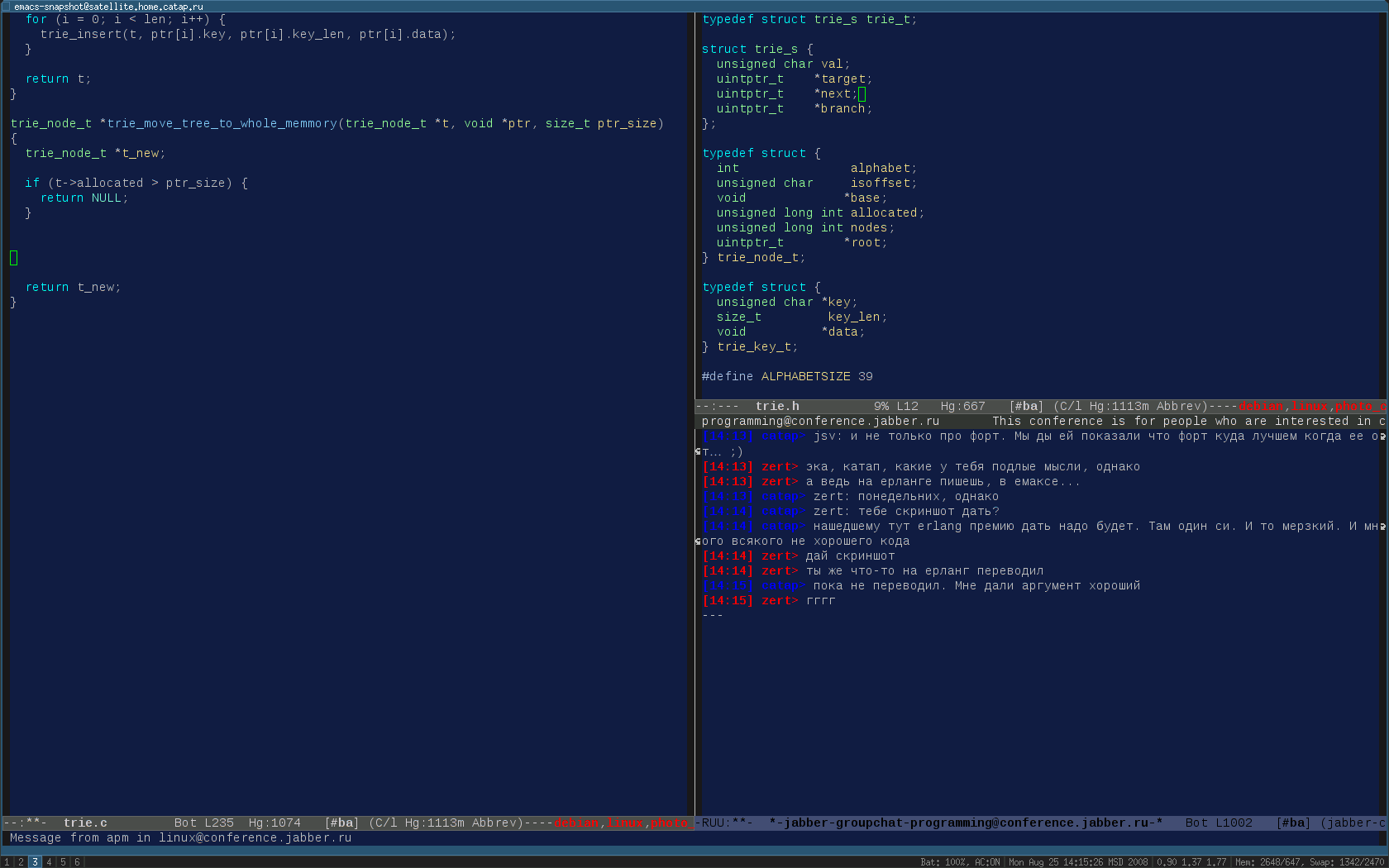Click '*target;' field in struct trie_s

coord(843,79)
